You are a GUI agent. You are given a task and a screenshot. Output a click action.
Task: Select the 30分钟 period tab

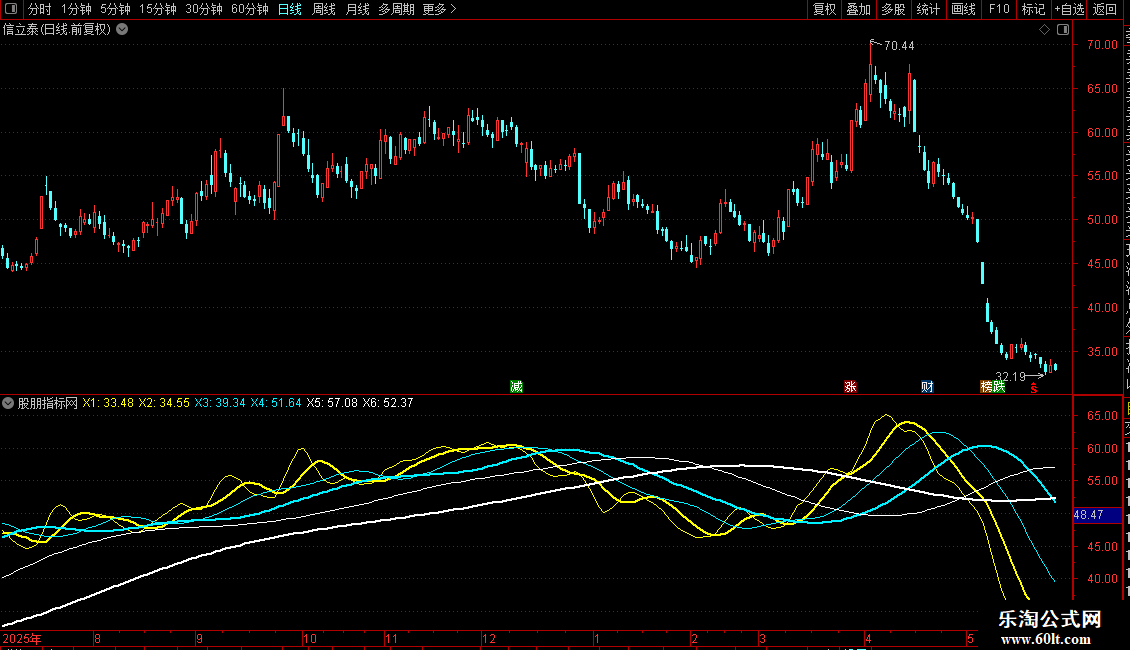pos(203,9)
